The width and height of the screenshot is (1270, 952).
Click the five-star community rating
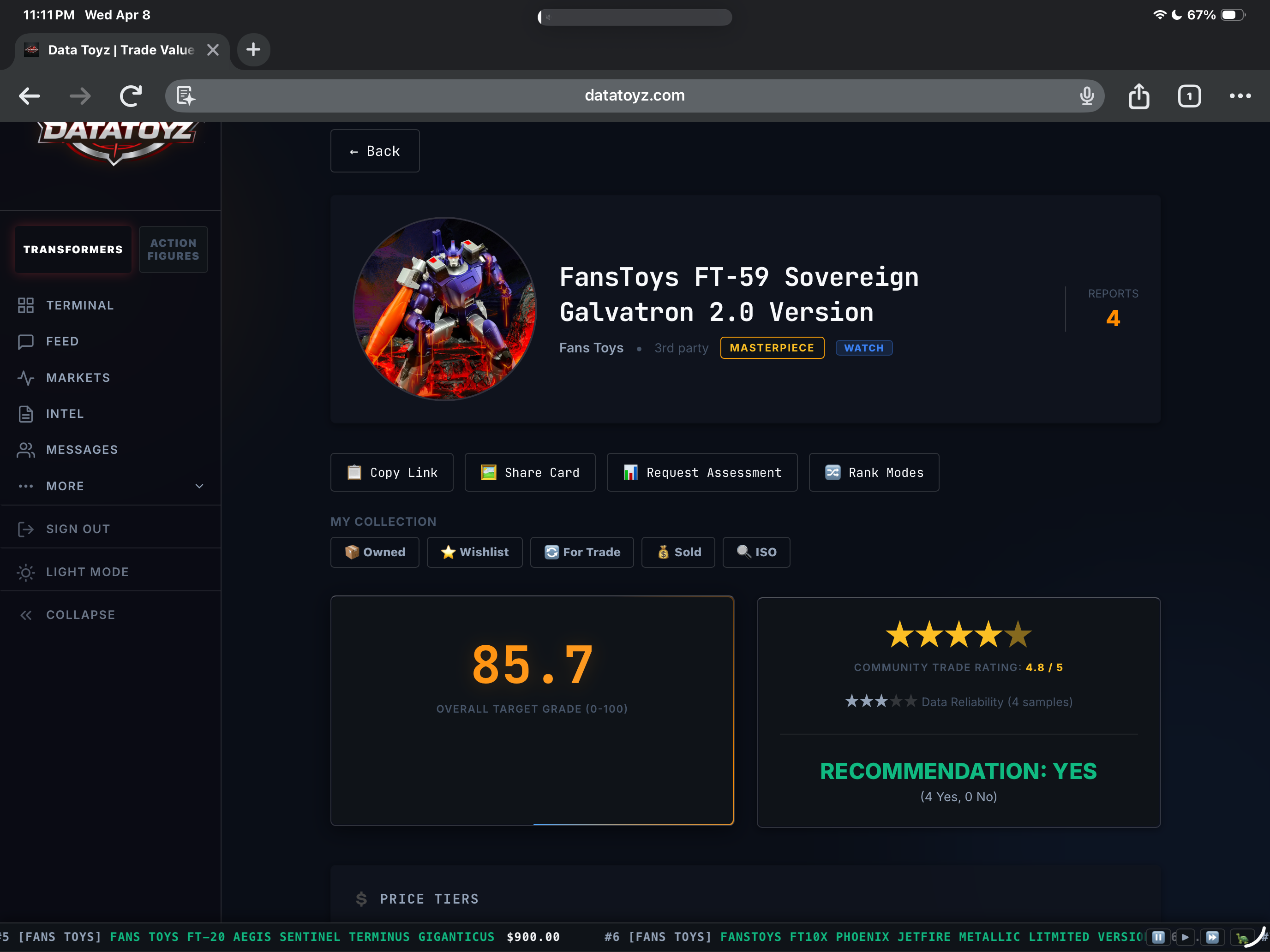958,635
